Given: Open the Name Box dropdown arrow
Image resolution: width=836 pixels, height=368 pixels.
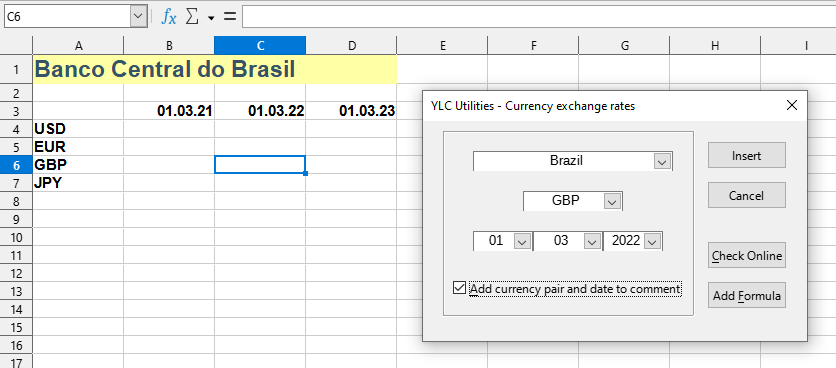Looking at the screenshot, I should point(138,17).
